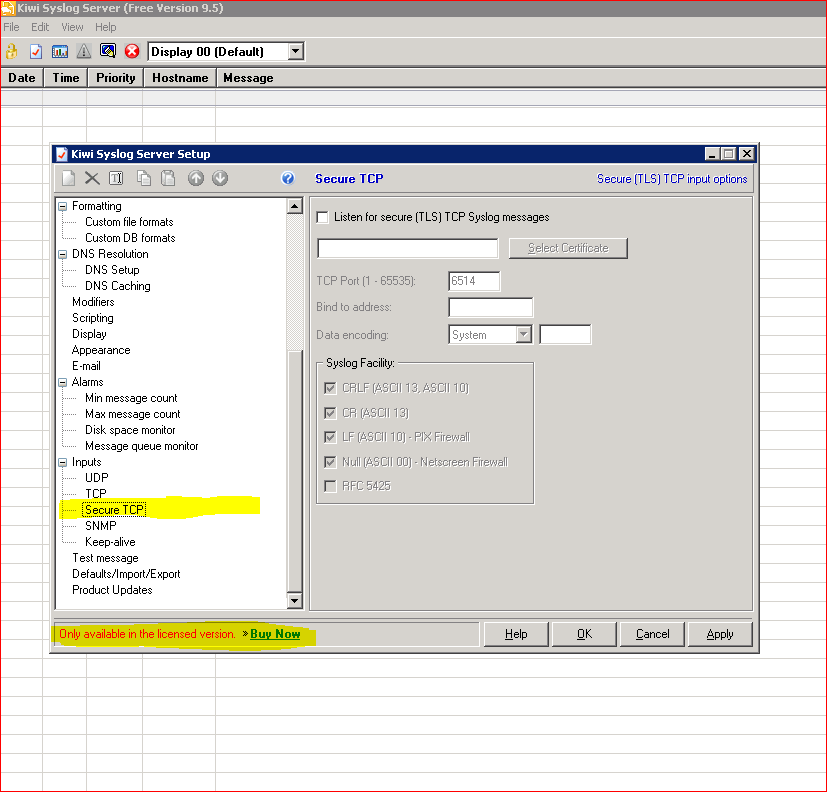Select Scripting in the tree

pyautogui.click(x=93, y=318)
